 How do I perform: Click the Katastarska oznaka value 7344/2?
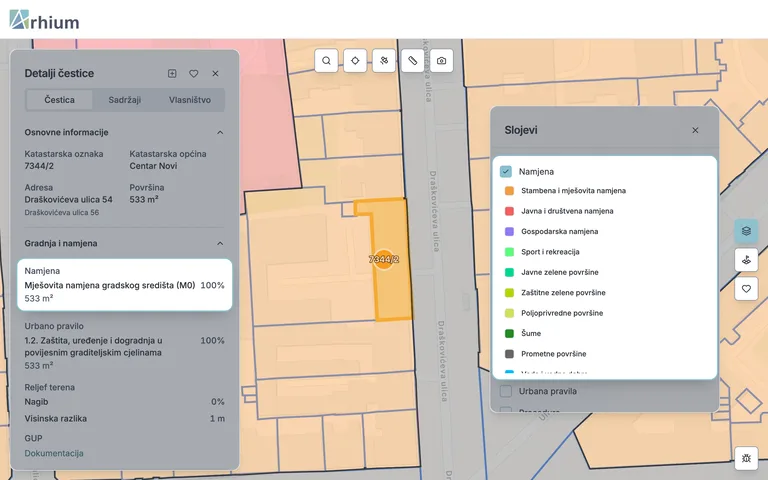39,166
